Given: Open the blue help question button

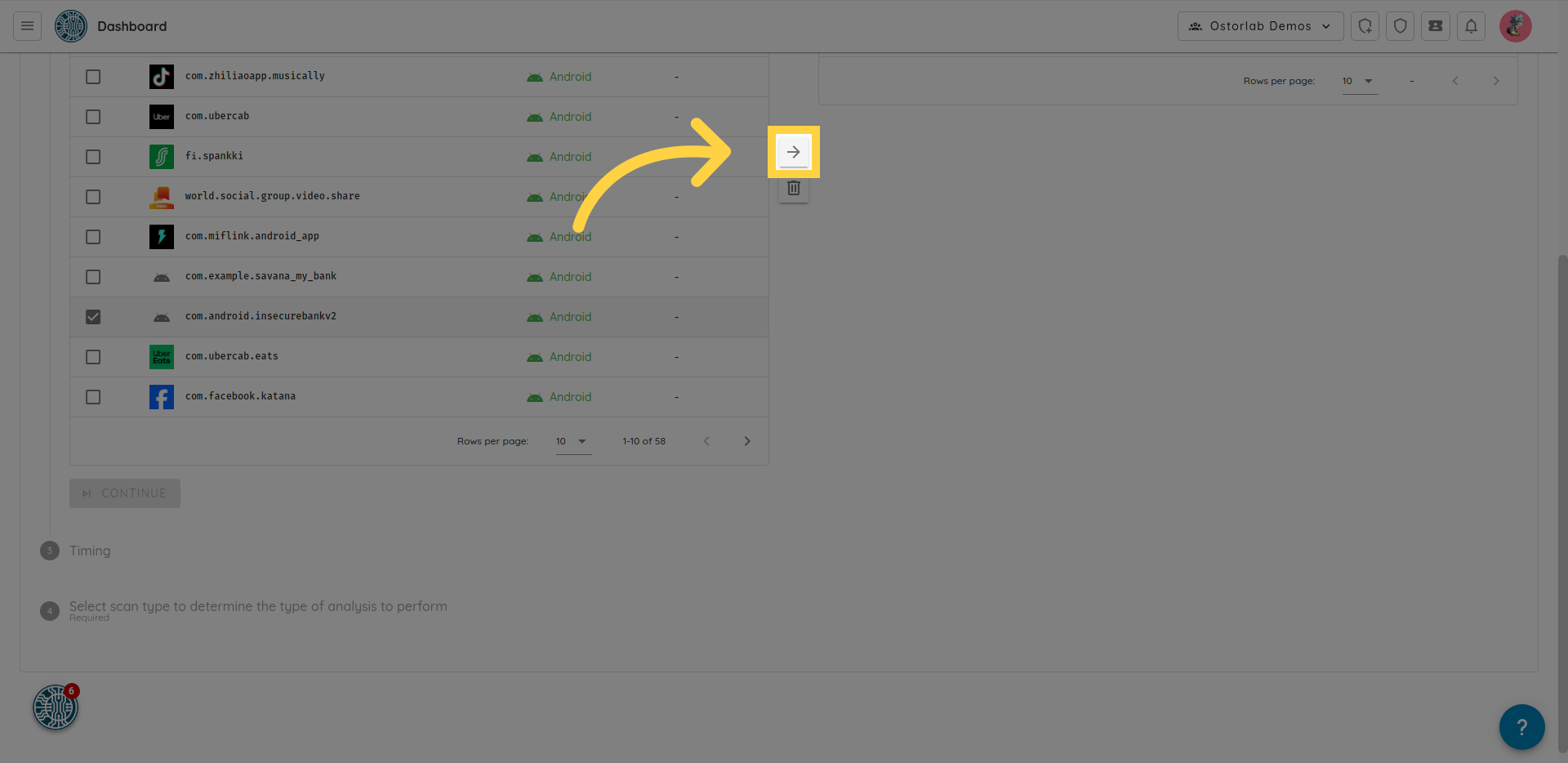Looking at the screenshot, I should [x=1521, y=726].
